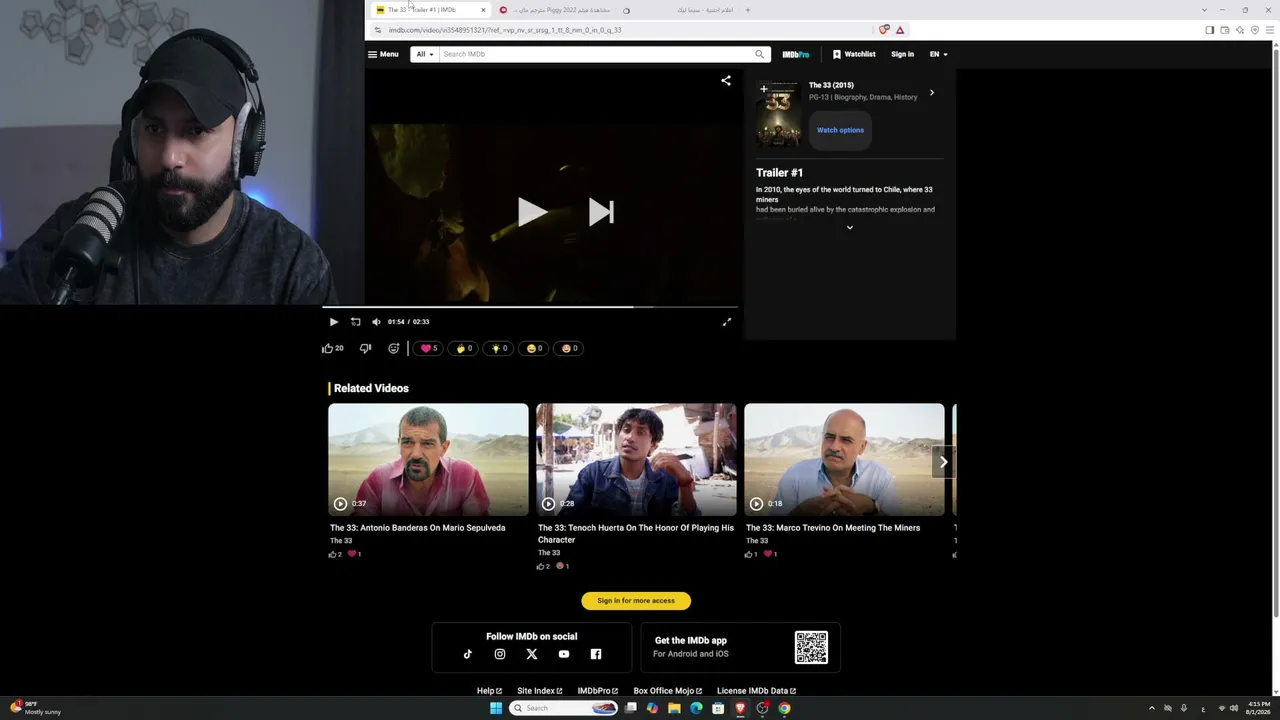Toggle the laughing face reaction

coord(534,348)
